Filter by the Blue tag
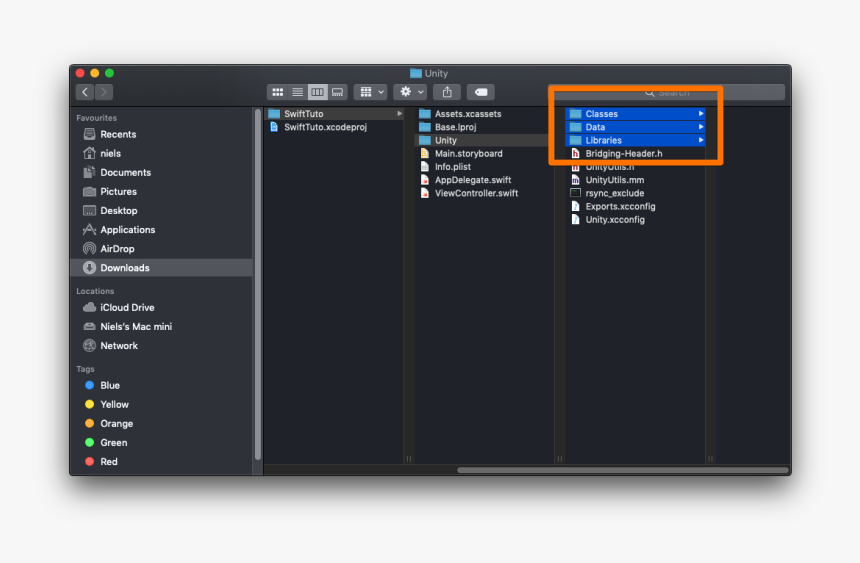The width and height of the screenshot is (860, 563). point(162,386)
